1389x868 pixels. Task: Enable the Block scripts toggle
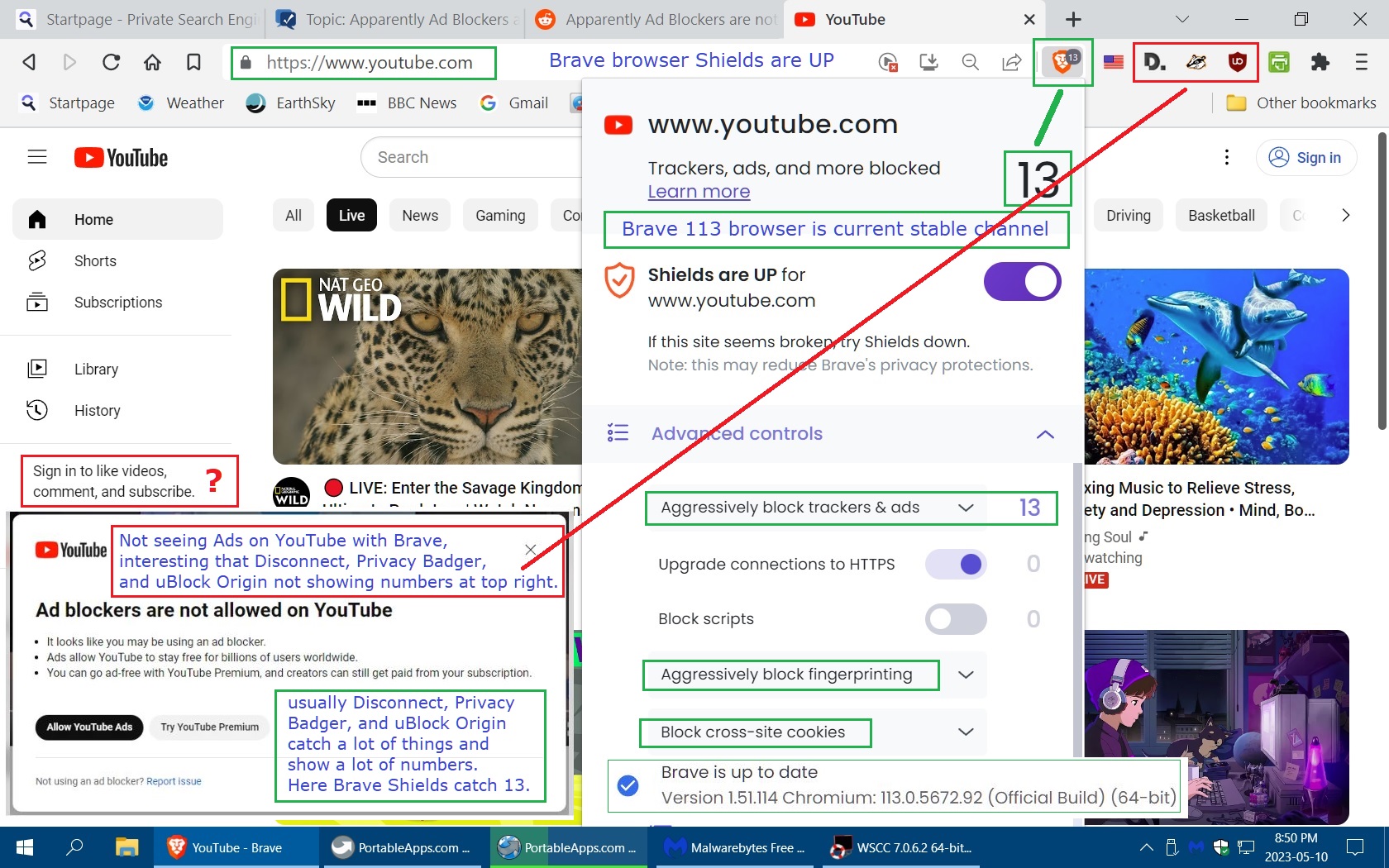click(956, 619)
